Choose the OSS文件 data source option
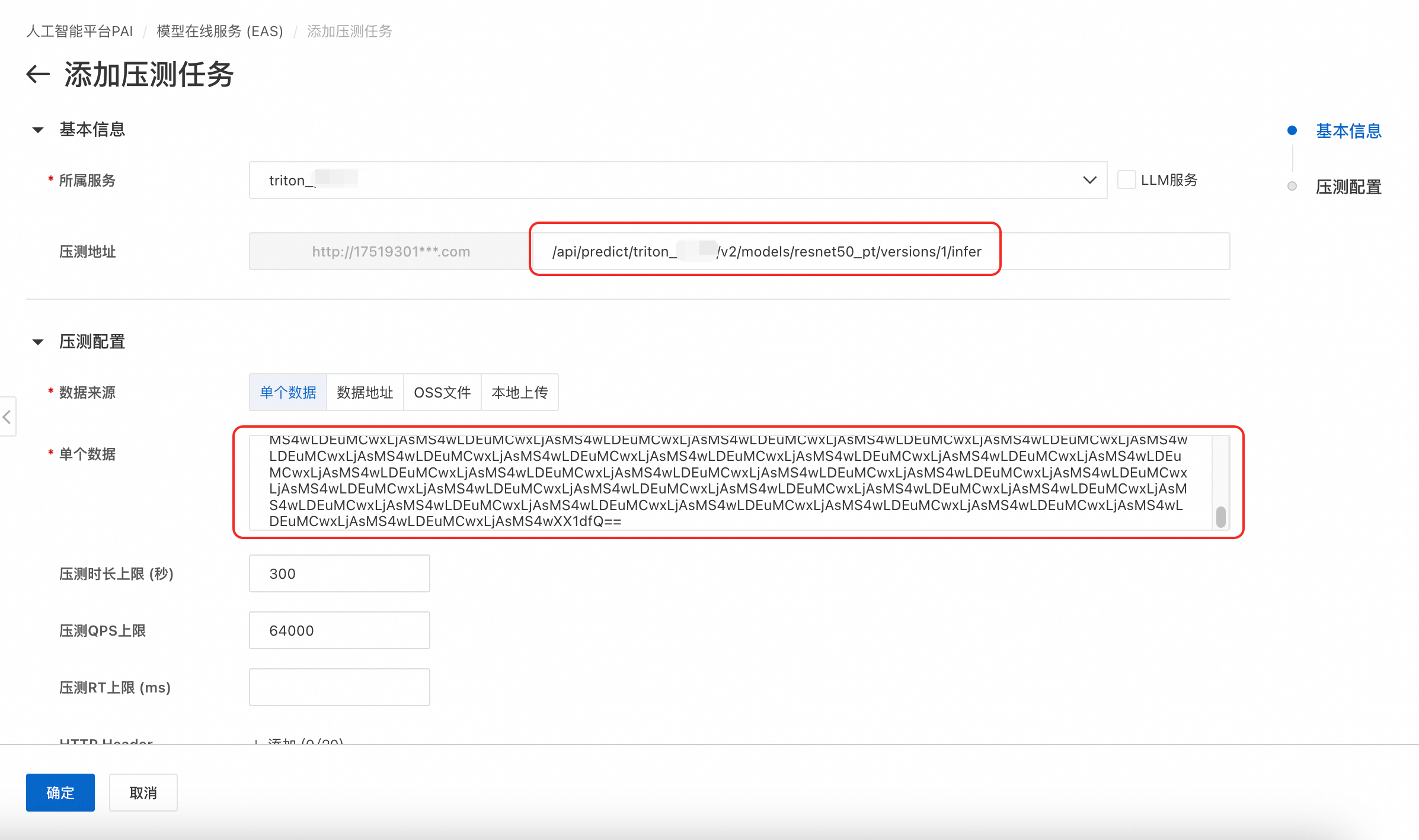Screen dimensions: 1419x840 pyautogui.click(x=442, y=392)
